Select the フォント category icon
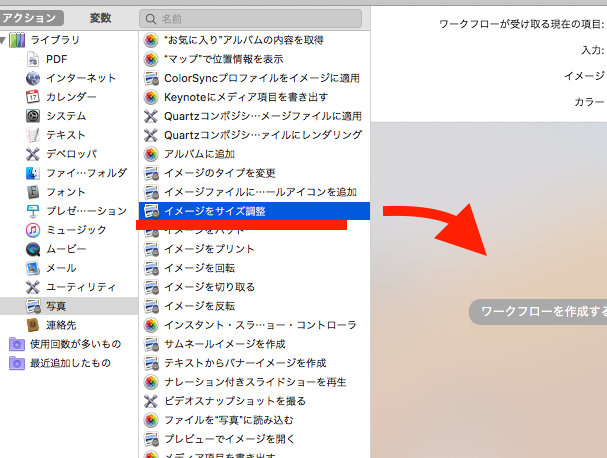The width and height of the screenshot is (607, 458). (x=33, y=192)
